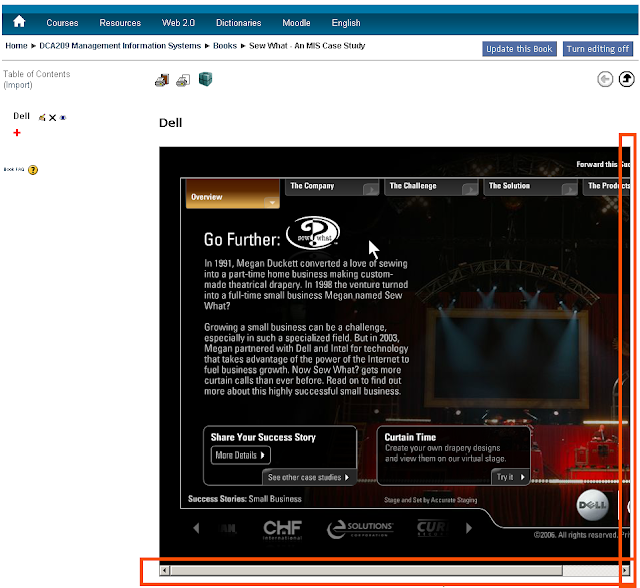Viewport: 640px width, 588px height.
Task: Click the Dell round logo
Action: (x=593, y=505)
